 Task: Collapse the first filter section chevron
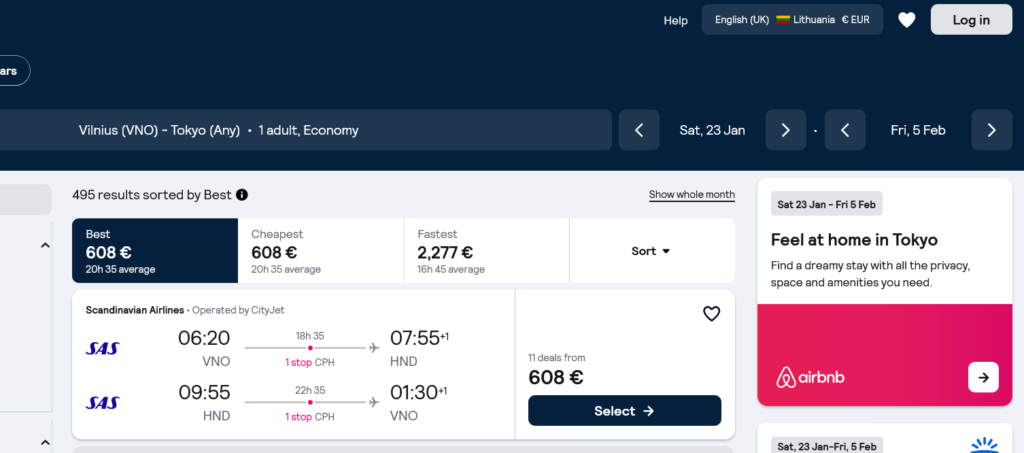point(45,245)
